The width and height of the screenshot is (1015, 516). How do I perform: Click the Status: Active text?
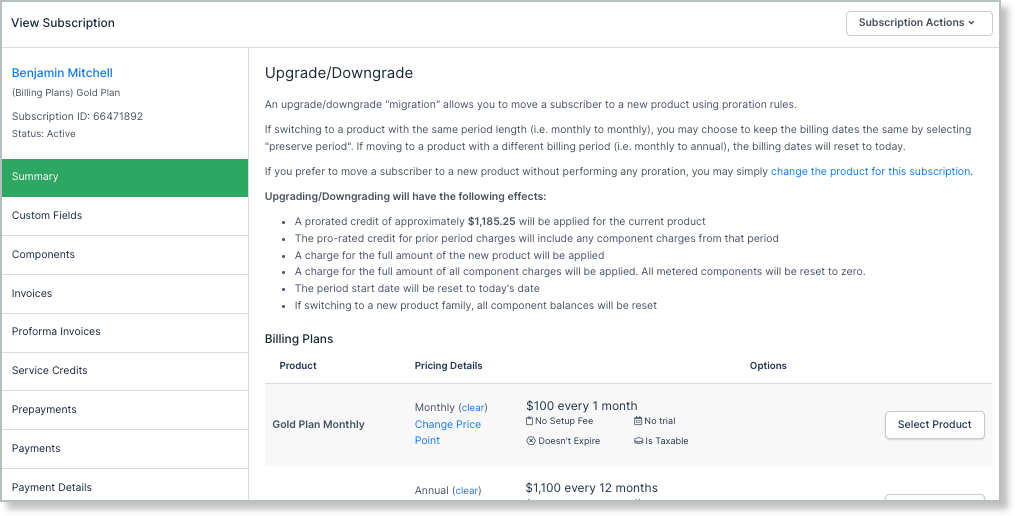pos(43,134)
